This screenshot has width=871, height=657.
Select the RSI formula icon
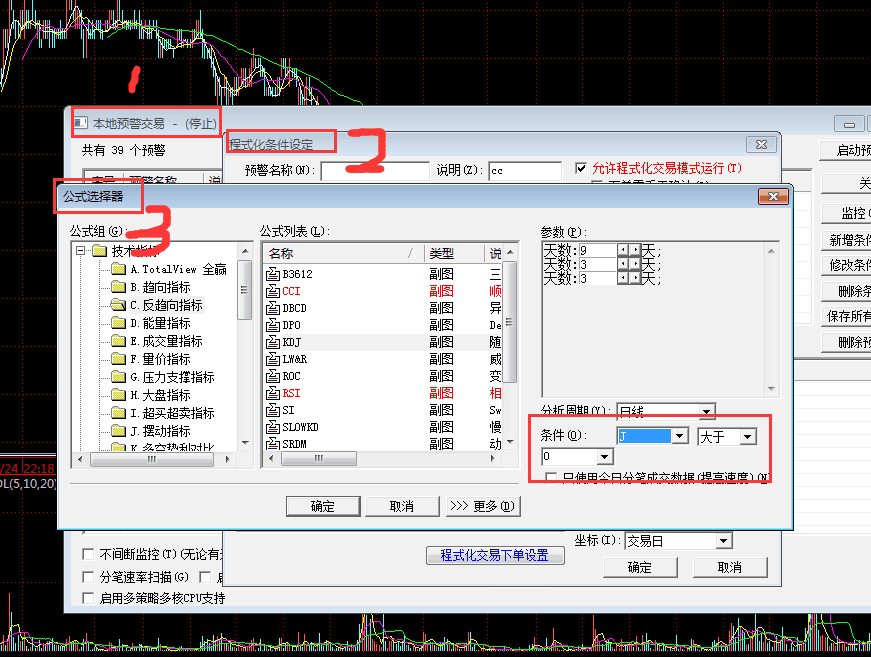coord(273,393)
